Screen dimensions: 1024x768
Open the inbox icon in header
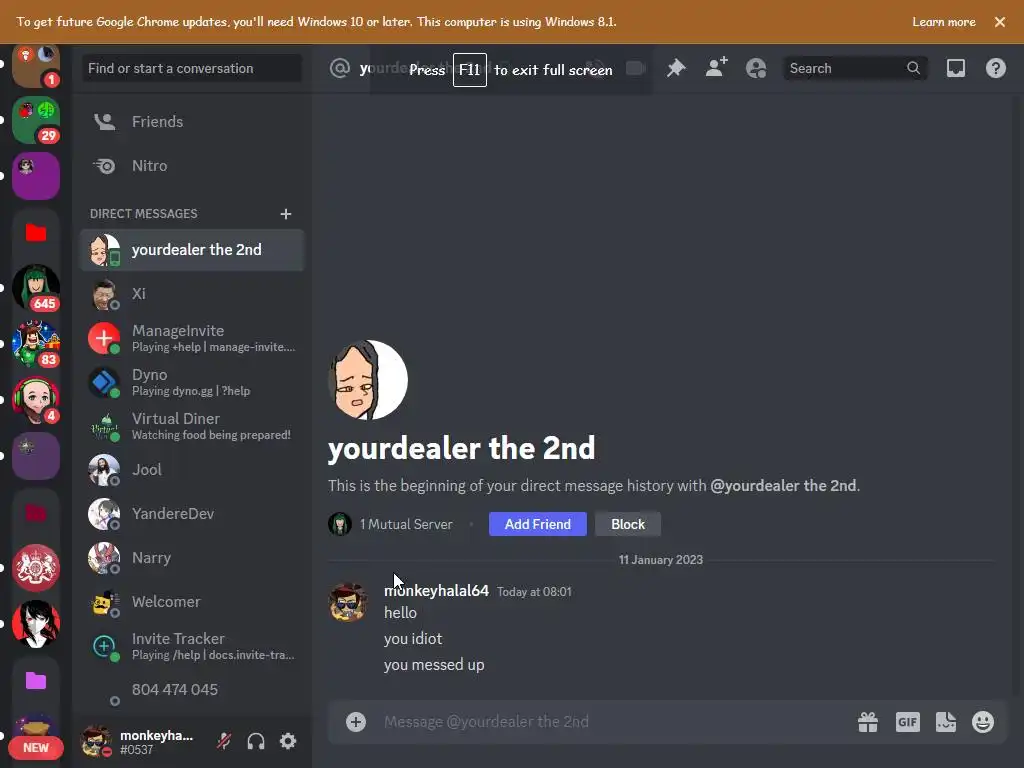pos(955,68)
